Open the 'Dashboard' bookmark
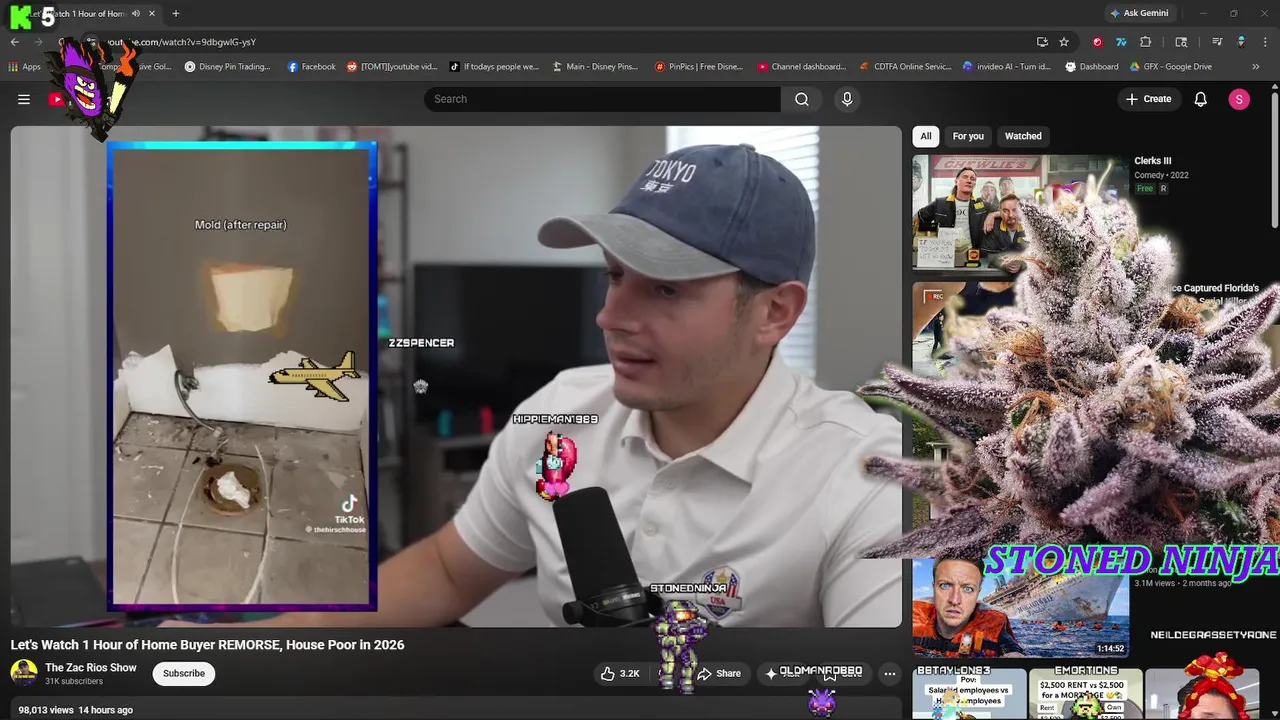 point(1092,67)
